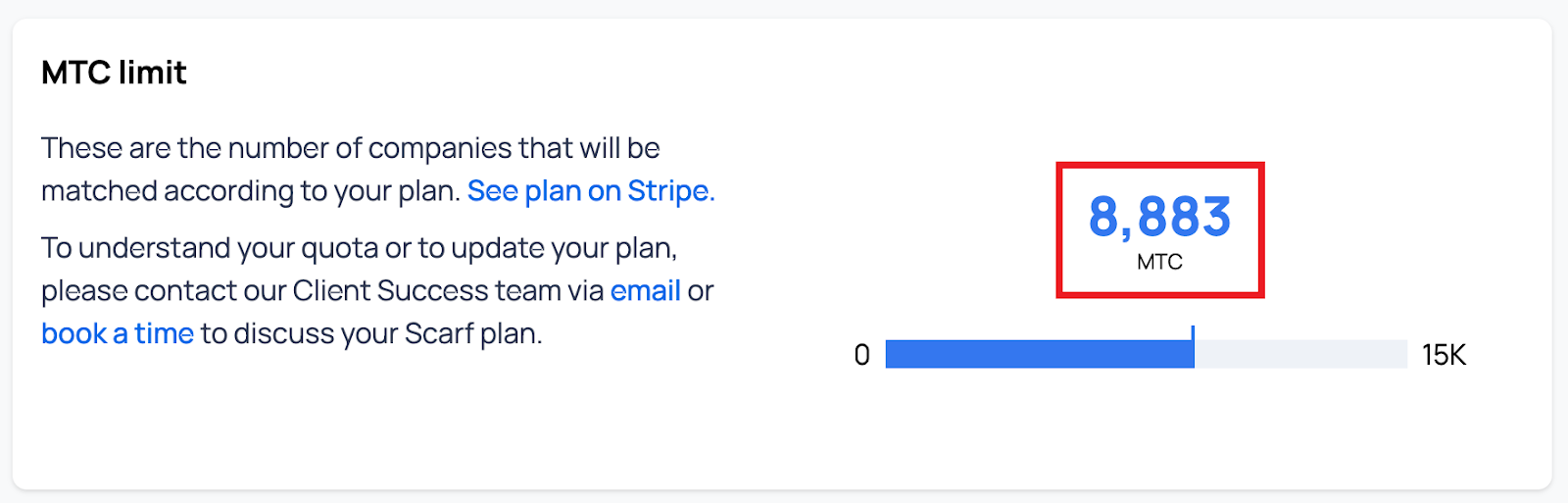Image resolution: width=1568 pixels, height=503 pixels.
Task: Select the 8,883 MTC count value
Action: tap(1159, 217)
